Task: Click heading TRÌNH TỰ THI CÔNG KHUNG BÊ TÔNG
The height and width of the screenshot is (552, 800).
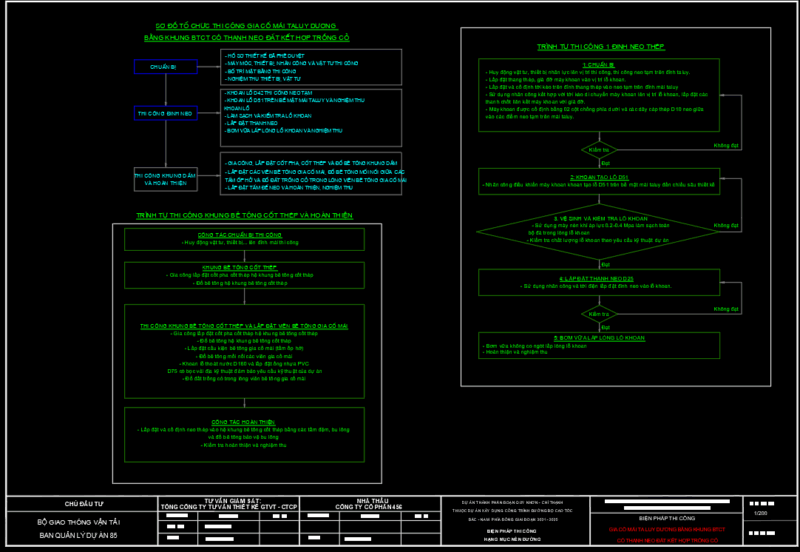Action: pos(244,214)
